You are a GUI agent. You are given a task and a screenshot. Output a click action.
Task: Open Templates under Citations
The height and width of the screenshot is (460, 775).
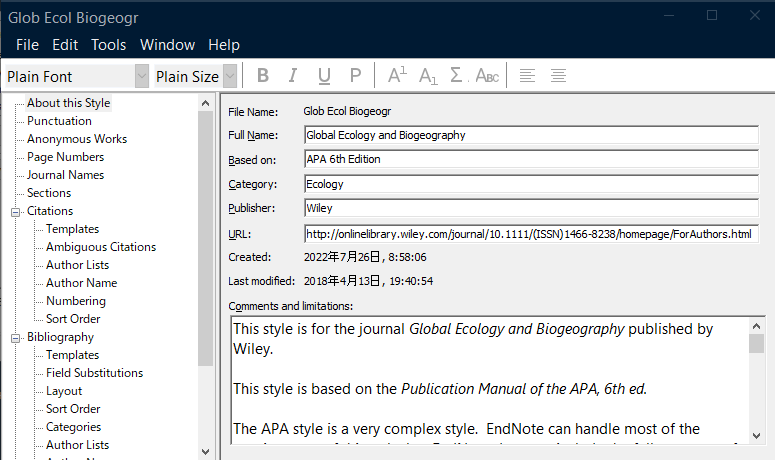[72, 229]
